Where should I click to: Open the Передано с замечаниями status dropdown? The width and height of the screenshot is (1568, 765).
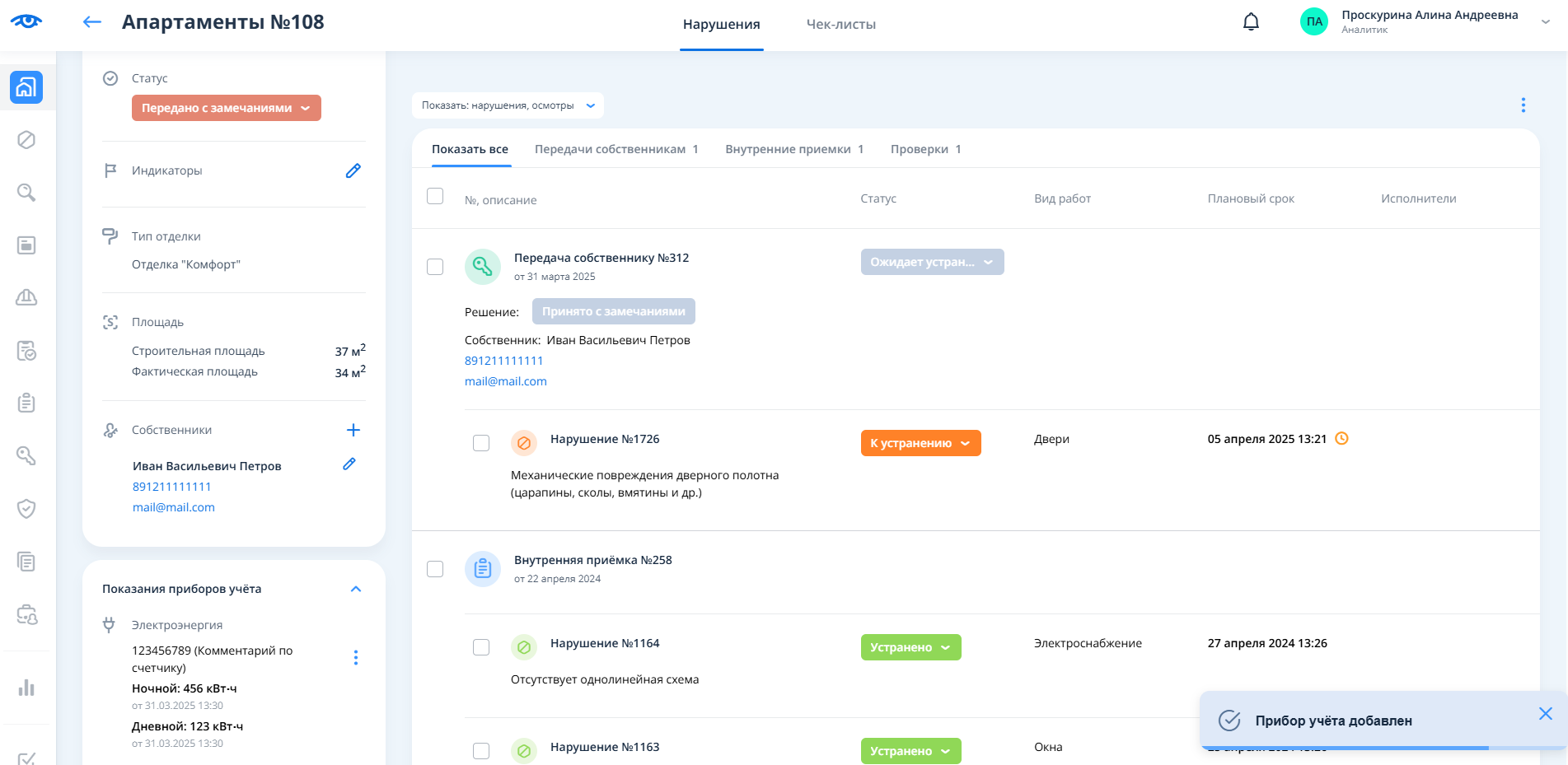pyautogui.click(x=226, y=108)
